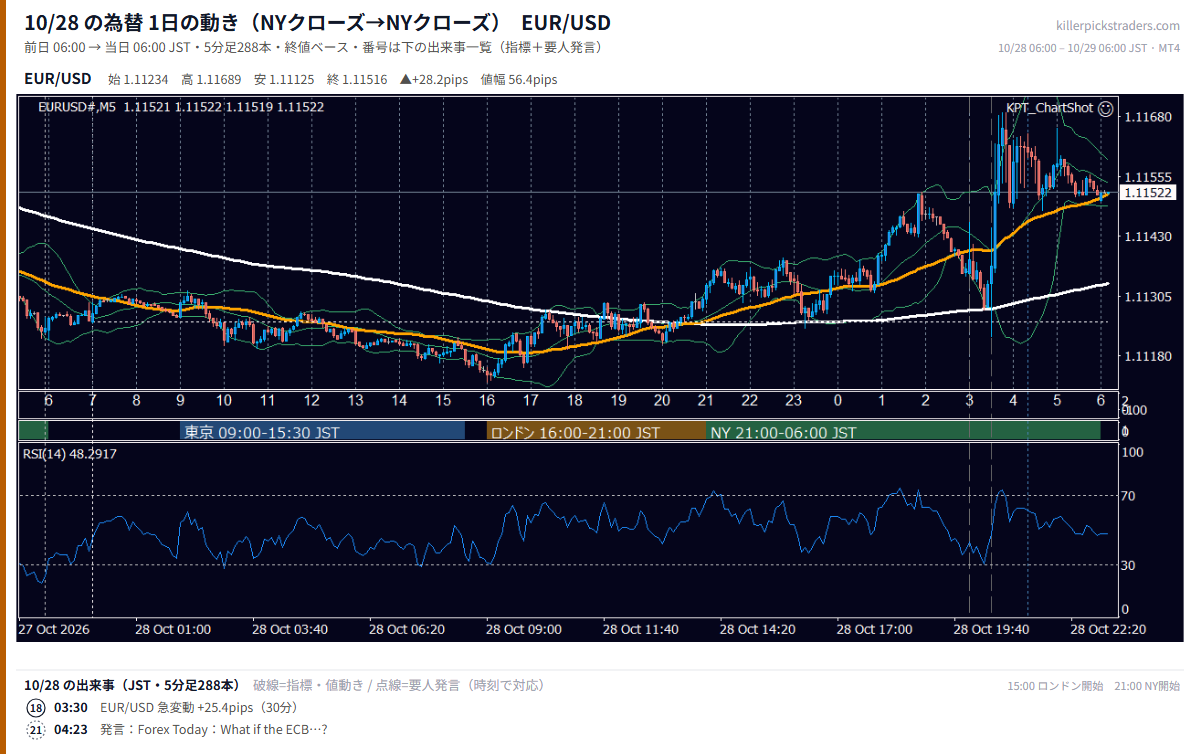Open the killerpickstraders.com link
The height and width of the screenshot is (754, 1200).
pos(1118,26)
